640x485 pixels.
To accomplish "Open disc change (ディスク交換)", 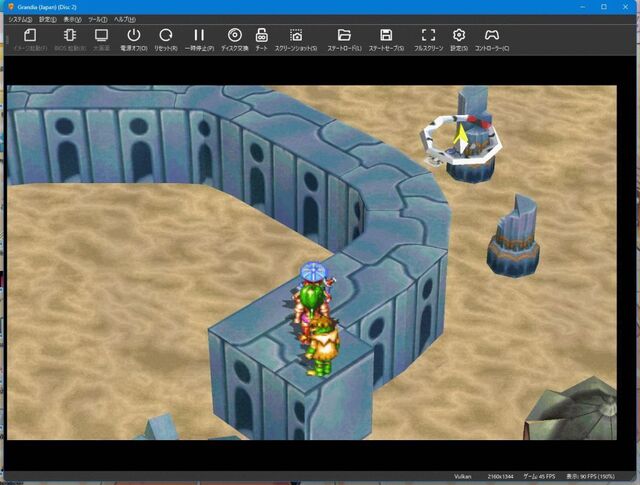I will (x=235, y=39).
